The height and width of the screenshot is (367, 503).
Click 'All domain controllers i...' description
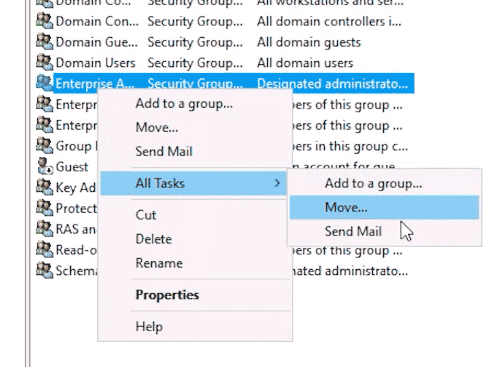click(x=329, y=21)
